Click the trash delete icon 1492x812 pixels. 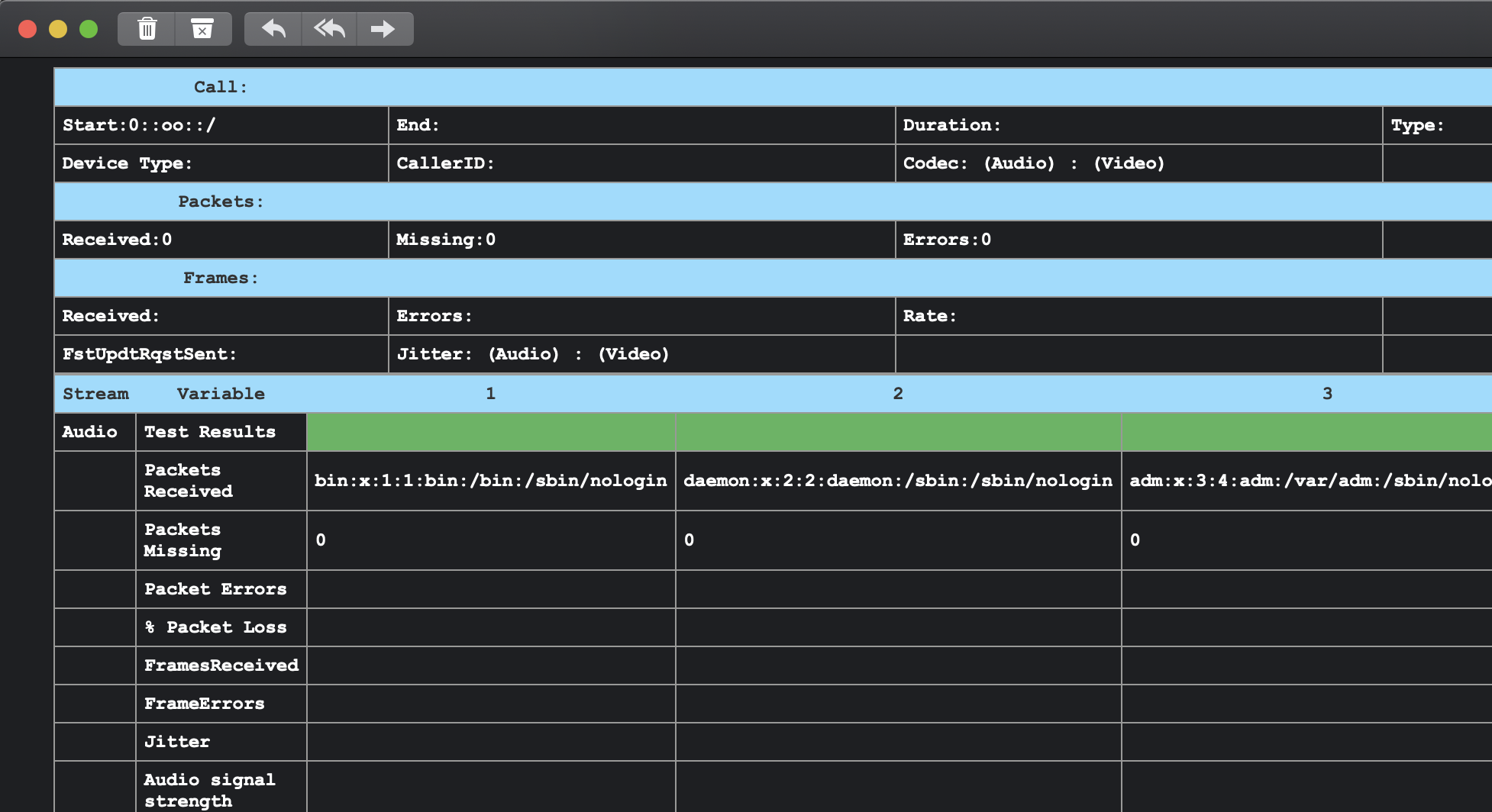pyautogui.click(x=147, y=29)
